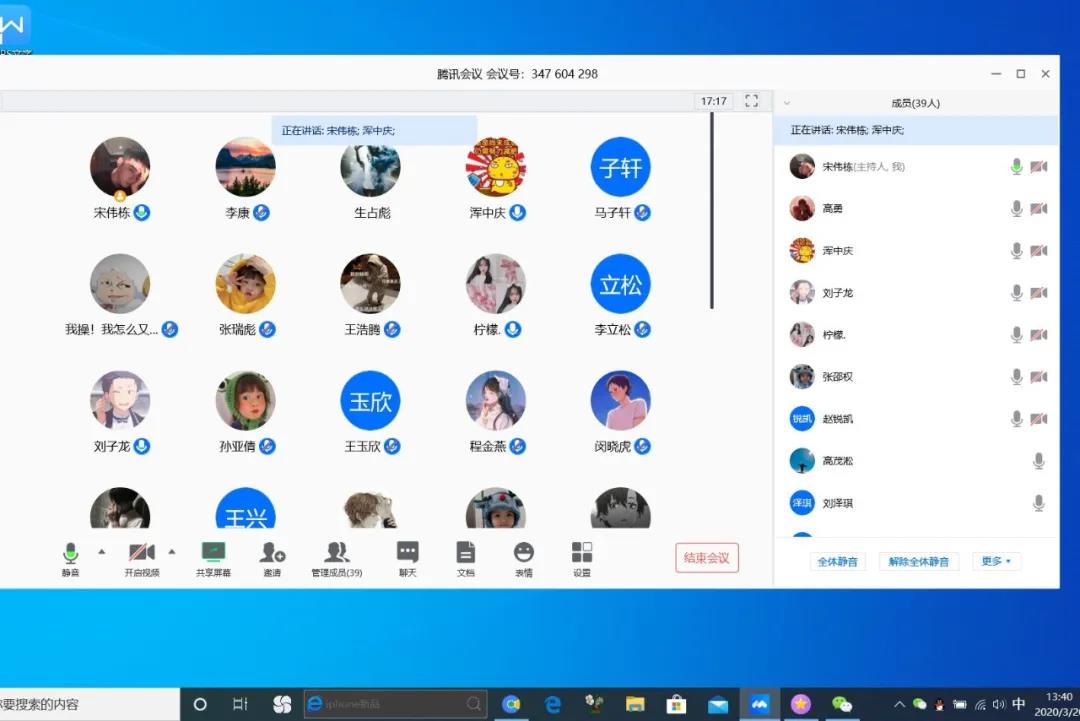Click camera icon in 赵锐凯 member row
Screen dimensions: 1080x721
1039,419
